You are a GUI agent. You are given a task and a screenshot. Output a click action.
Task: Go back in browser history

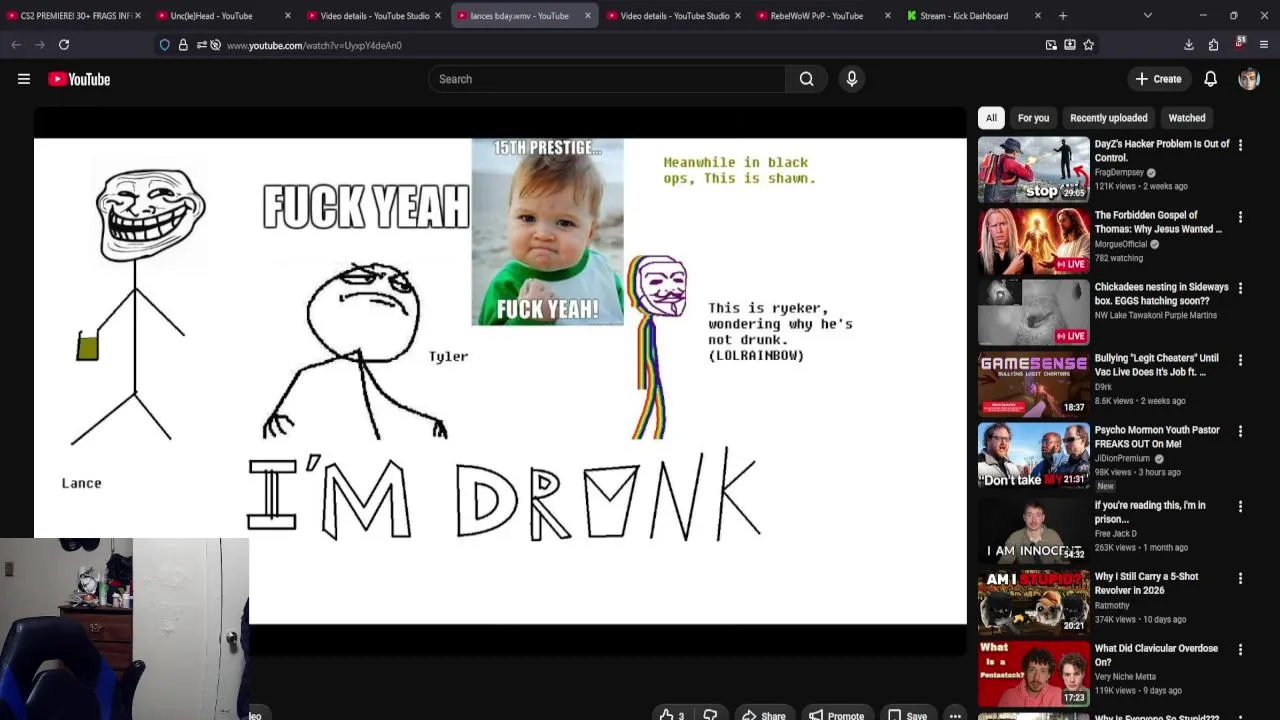[16, 45]
